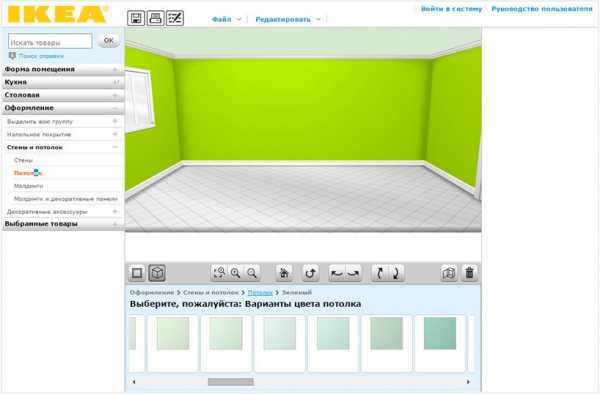600x394 pixels.
Task: Click the Войти в систему link
Action: (452, 9)
